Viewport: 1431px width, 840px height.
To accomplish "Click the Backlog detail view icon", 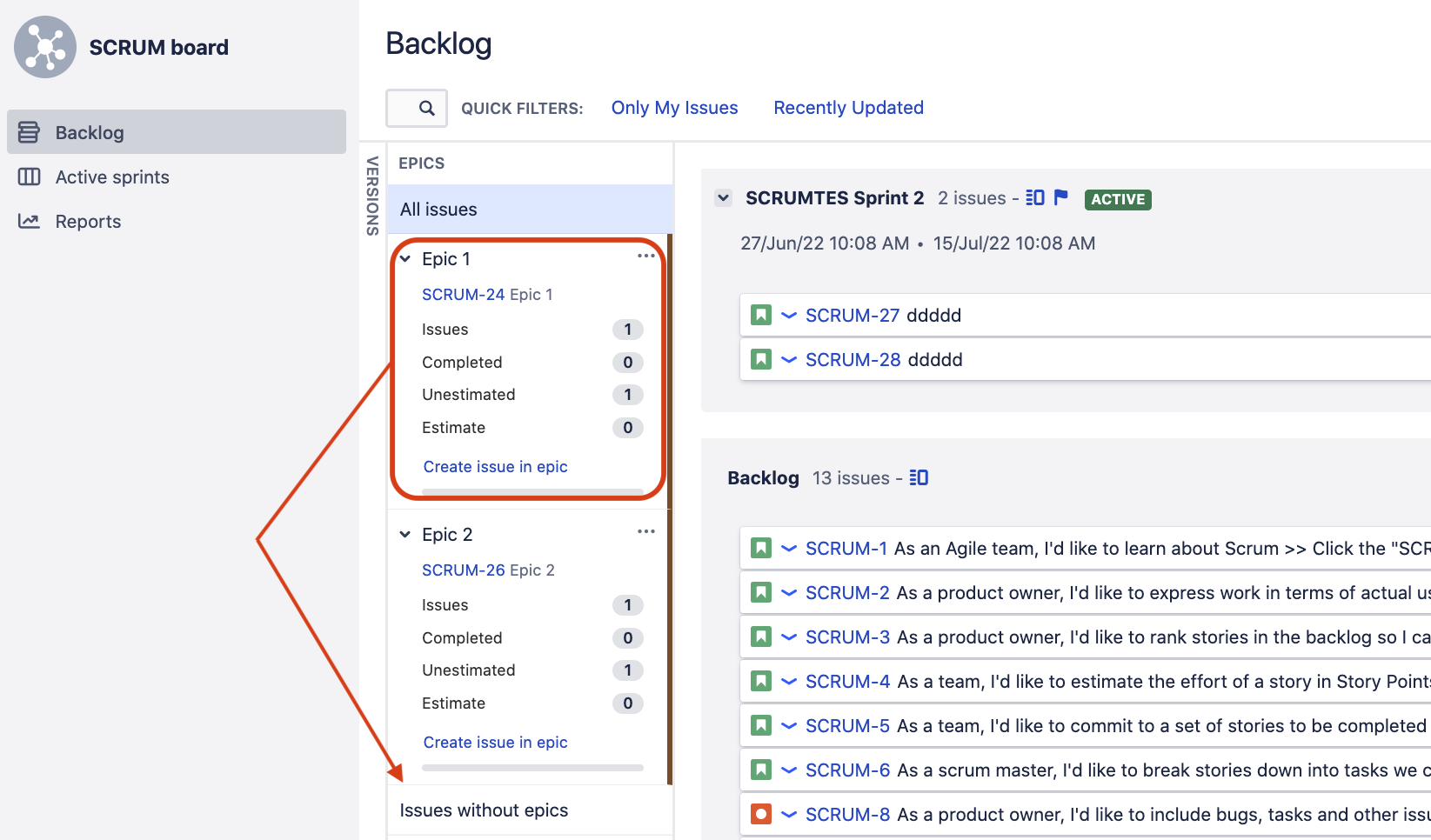I will (919, 477).
